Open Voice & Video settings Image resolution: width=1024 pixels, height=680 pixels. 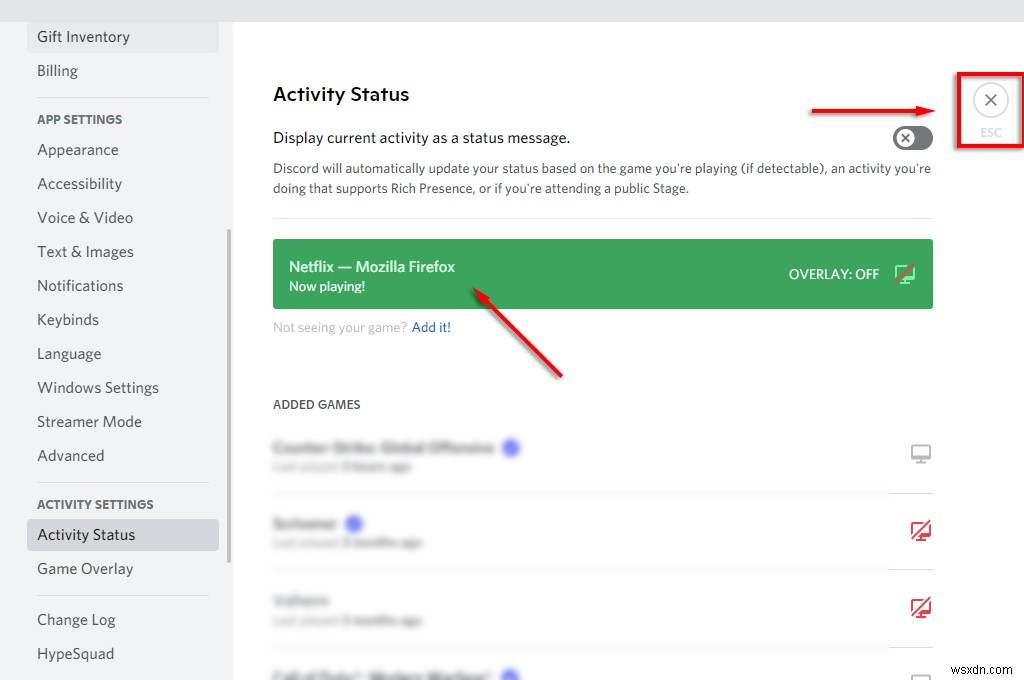click(x=85, y=217)
